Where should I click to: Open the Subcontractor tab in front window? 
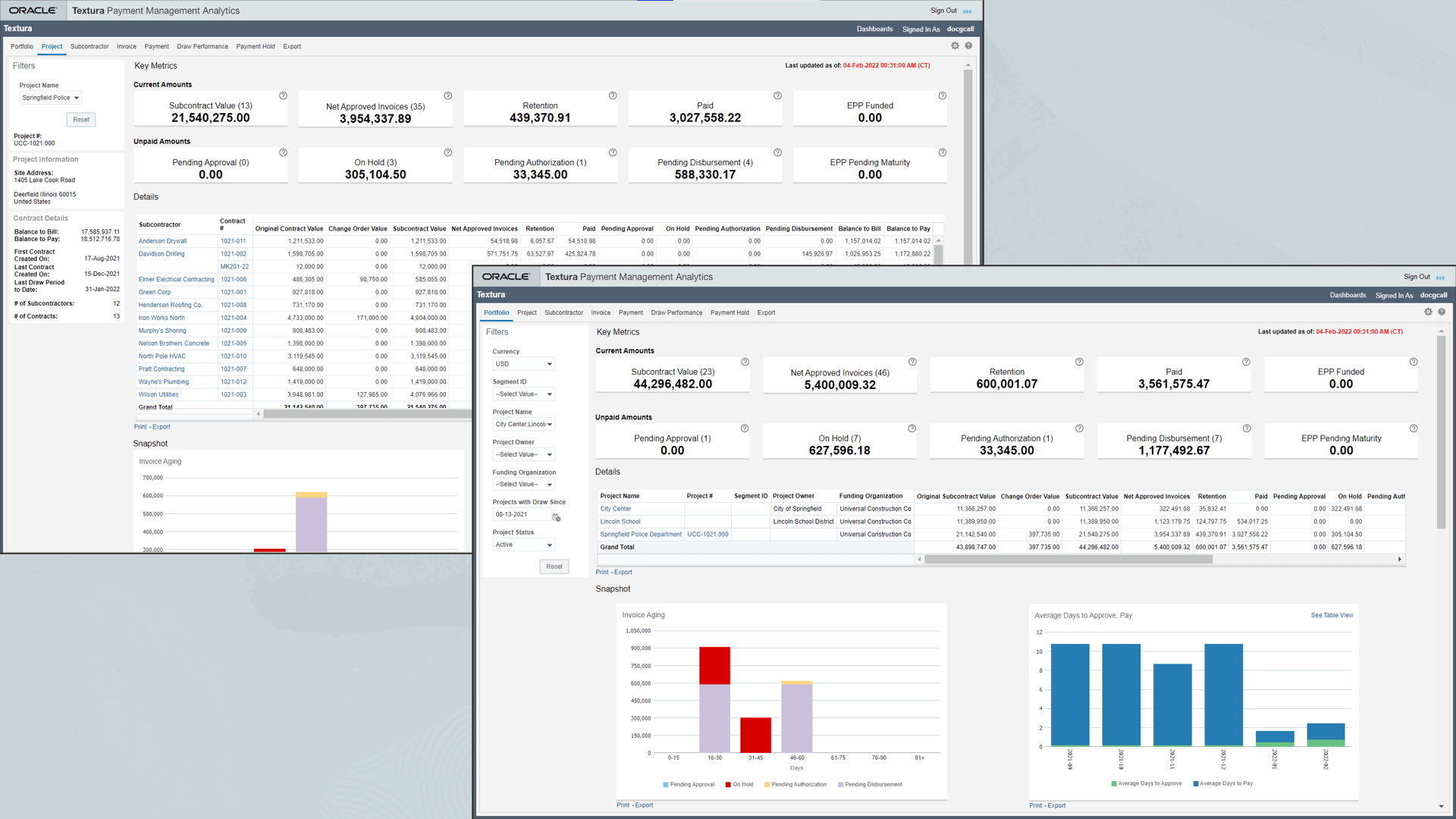(x=563, y=312)
